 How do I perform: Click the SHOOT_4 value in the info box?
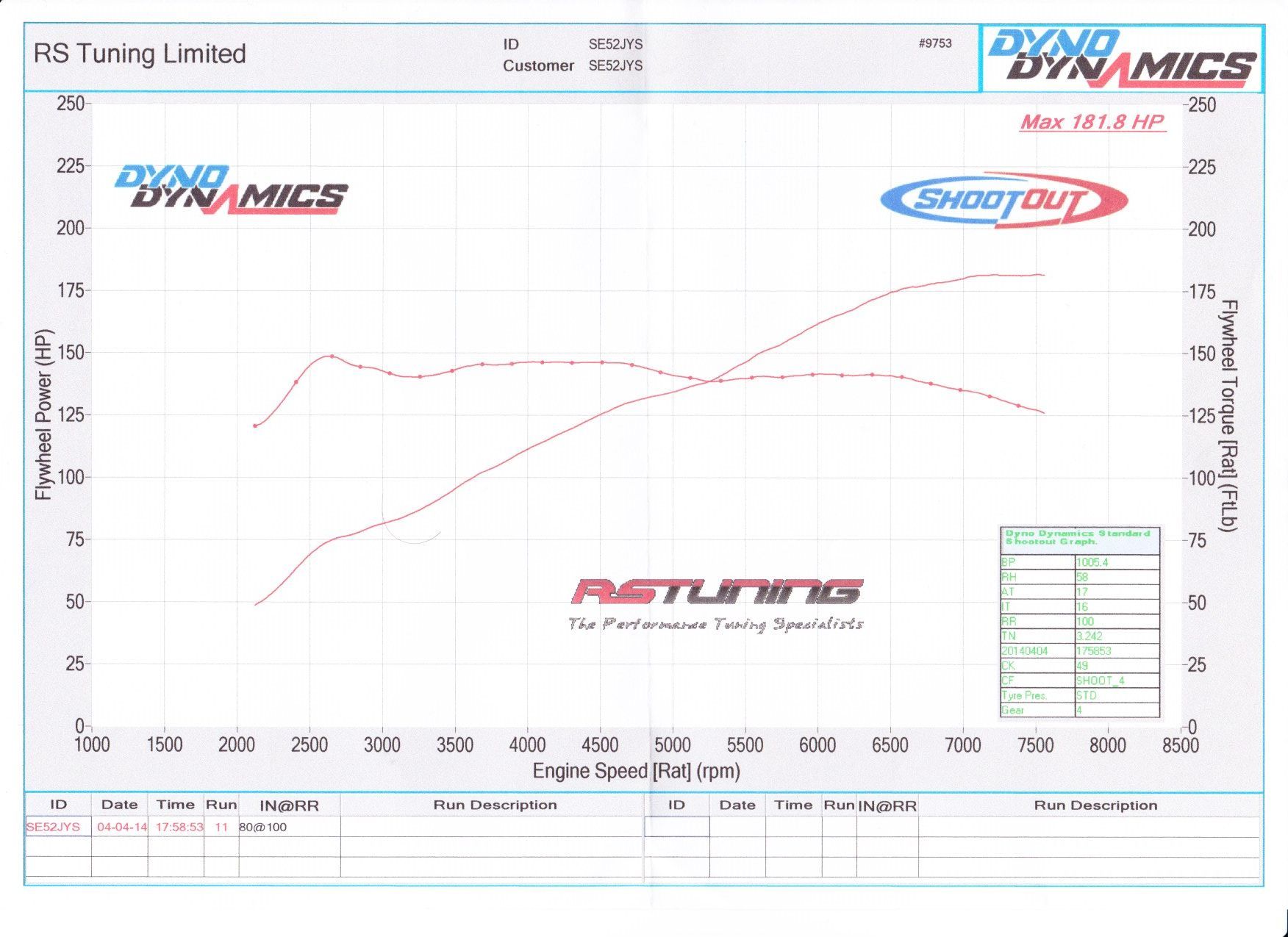[x=1100, y=681]
